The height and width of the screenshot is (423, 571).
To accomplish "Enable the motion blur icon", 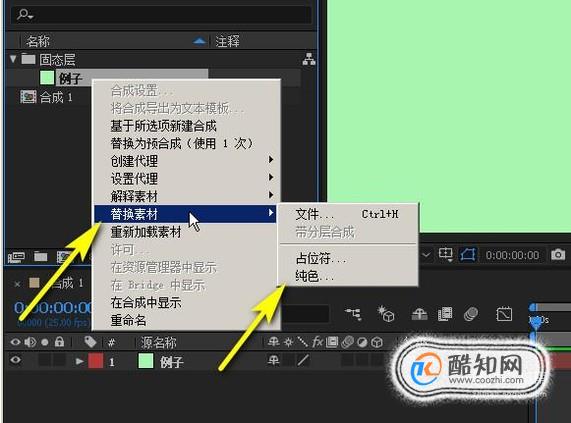I will (471, 314).
